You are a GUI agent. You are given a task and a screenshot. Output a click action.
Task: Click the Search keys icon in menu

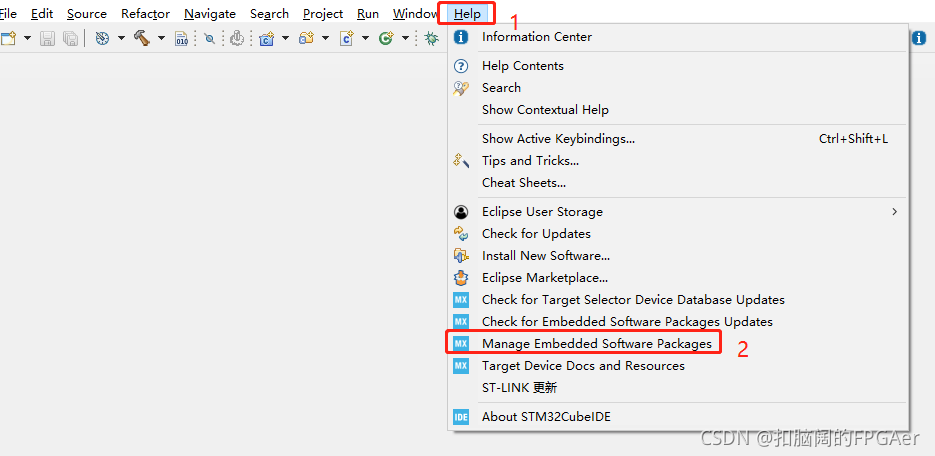click(x=461, y=88)
